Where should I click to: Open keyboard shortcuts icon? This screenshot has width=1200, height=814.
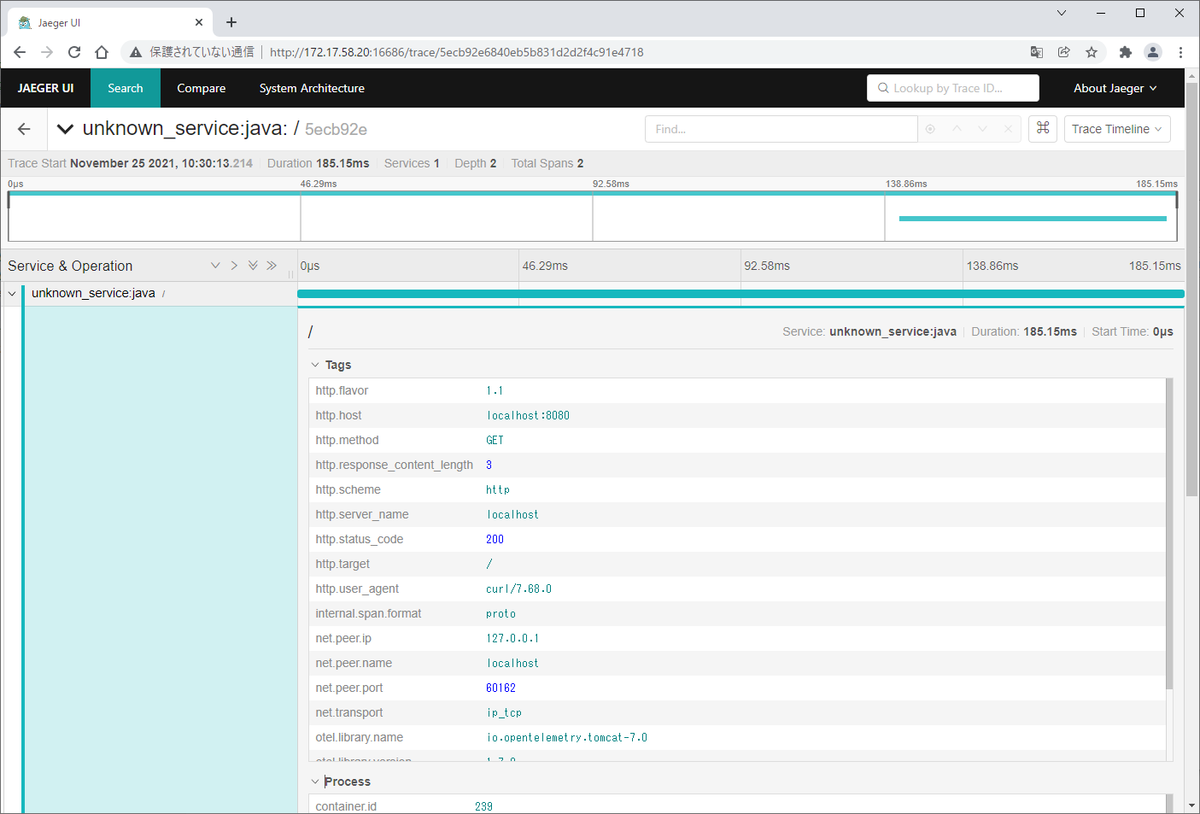pos(1043,129)
